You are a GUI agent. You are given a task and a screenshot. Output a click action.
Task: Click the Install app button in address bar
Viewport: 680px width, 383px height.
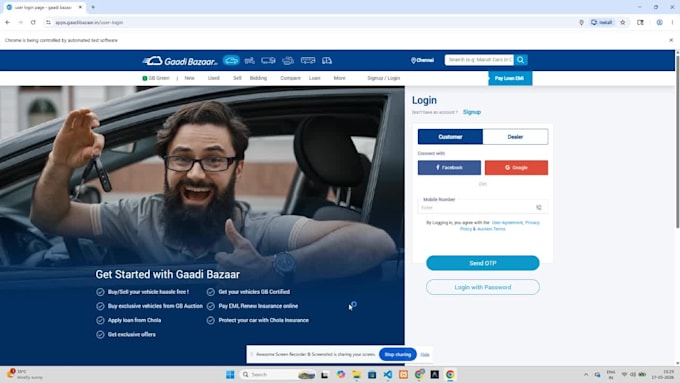tap(602, 22)
